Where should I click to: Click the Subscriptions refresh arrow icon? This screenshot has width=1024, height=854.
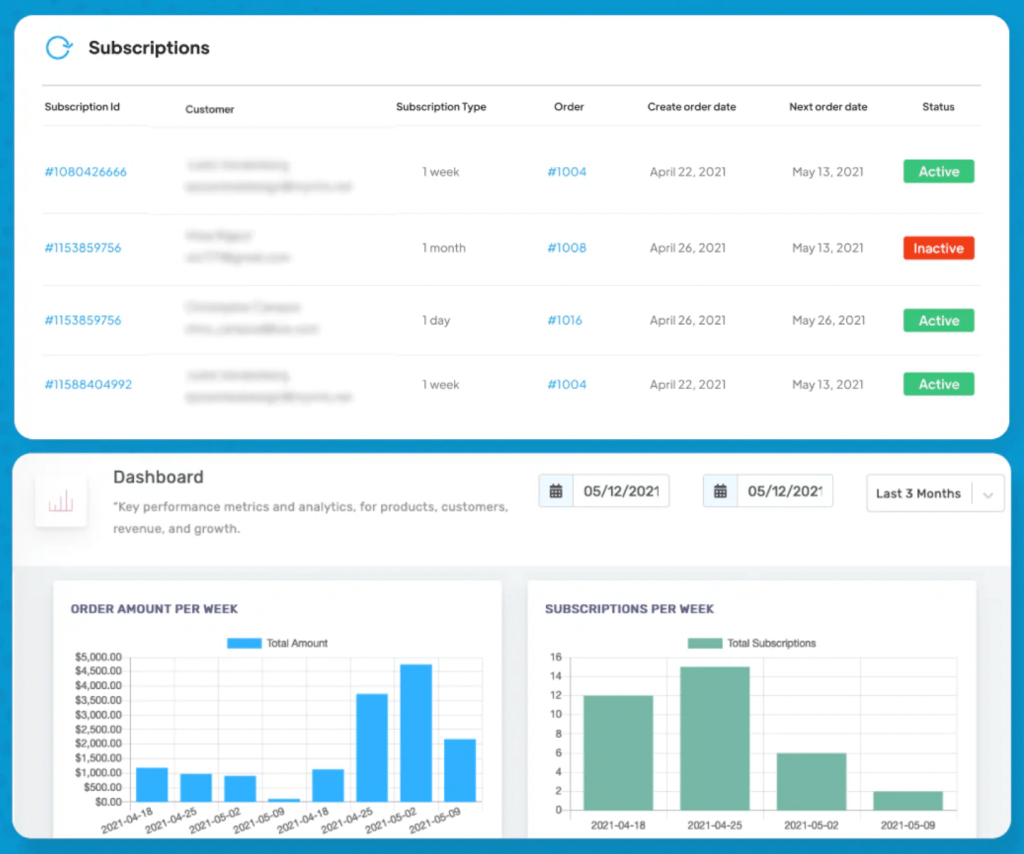pos(59,48)
